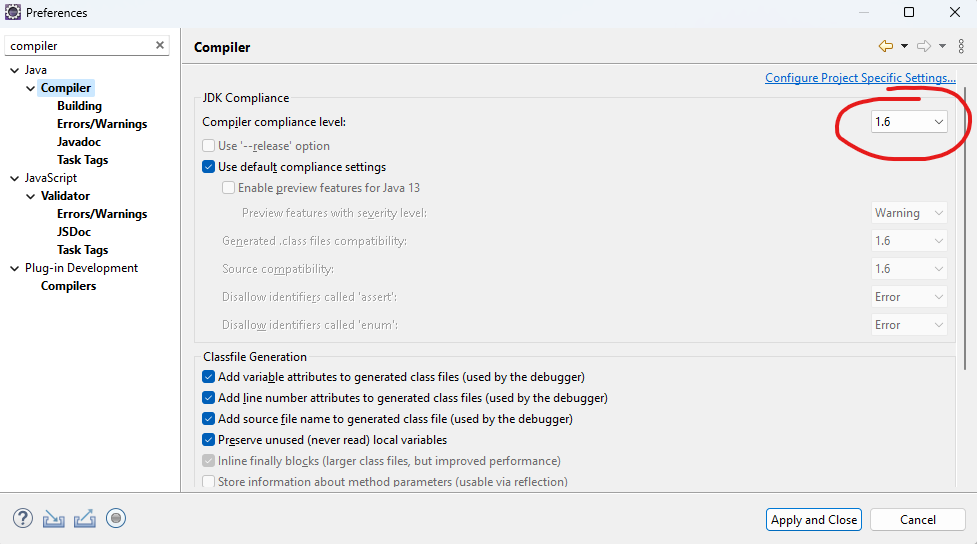Click the import preferences icon
Viewport: 977px width, 544px height.
(x=54, y=518)
